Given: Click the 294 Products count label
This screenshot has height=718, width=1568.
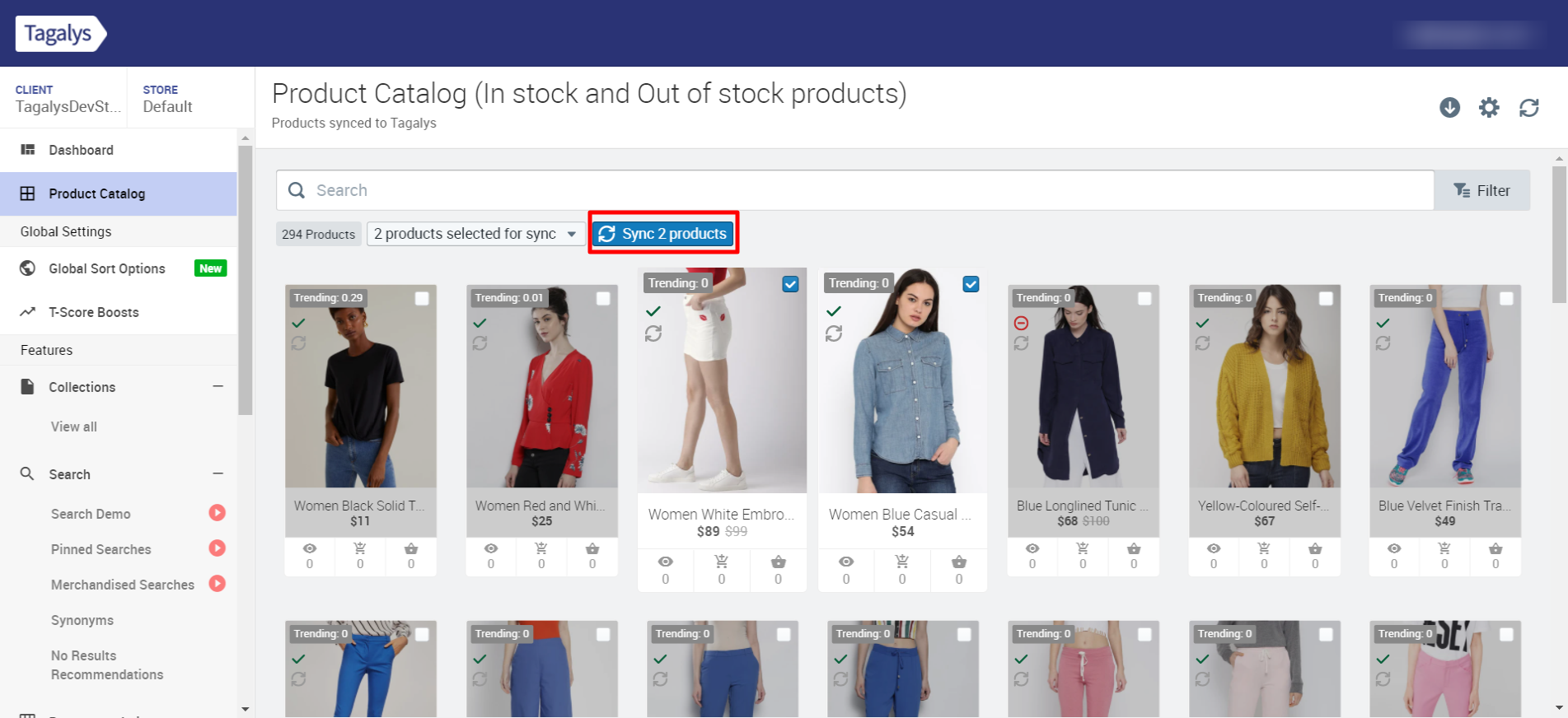Looking at the screenshot, I should pyautogui.click(x=318, y=234).
